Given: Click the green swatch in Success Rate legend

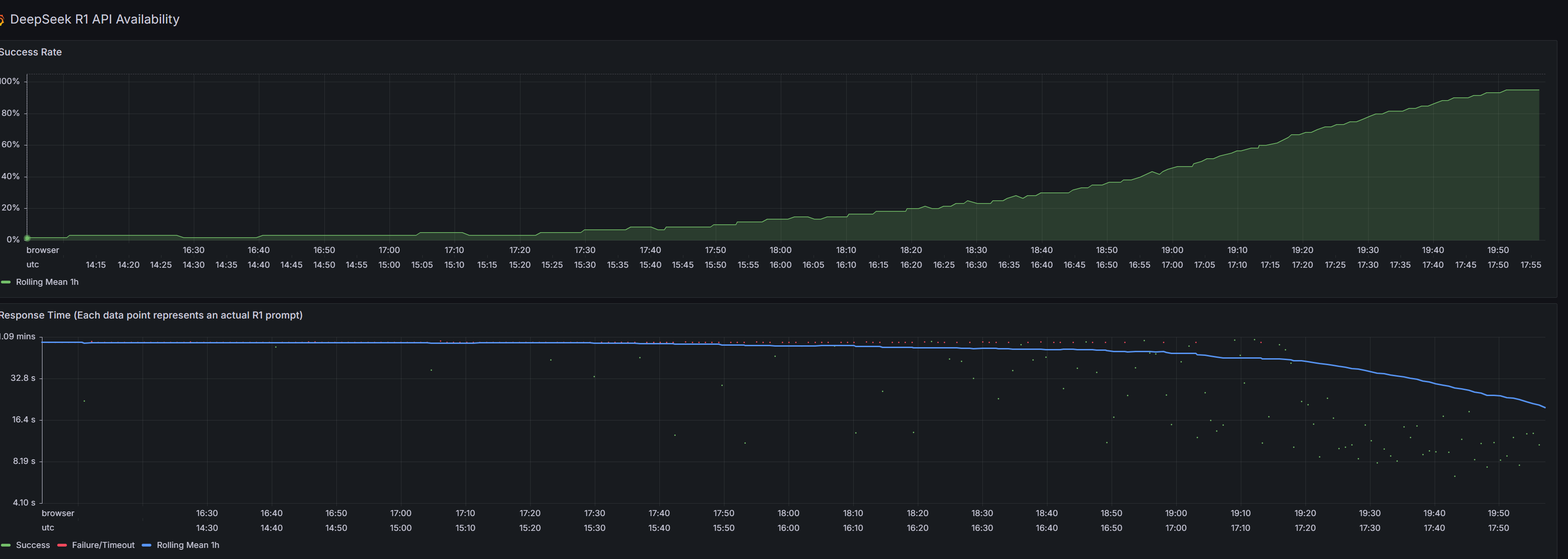Looking at the screenshot, I should 6,282.
